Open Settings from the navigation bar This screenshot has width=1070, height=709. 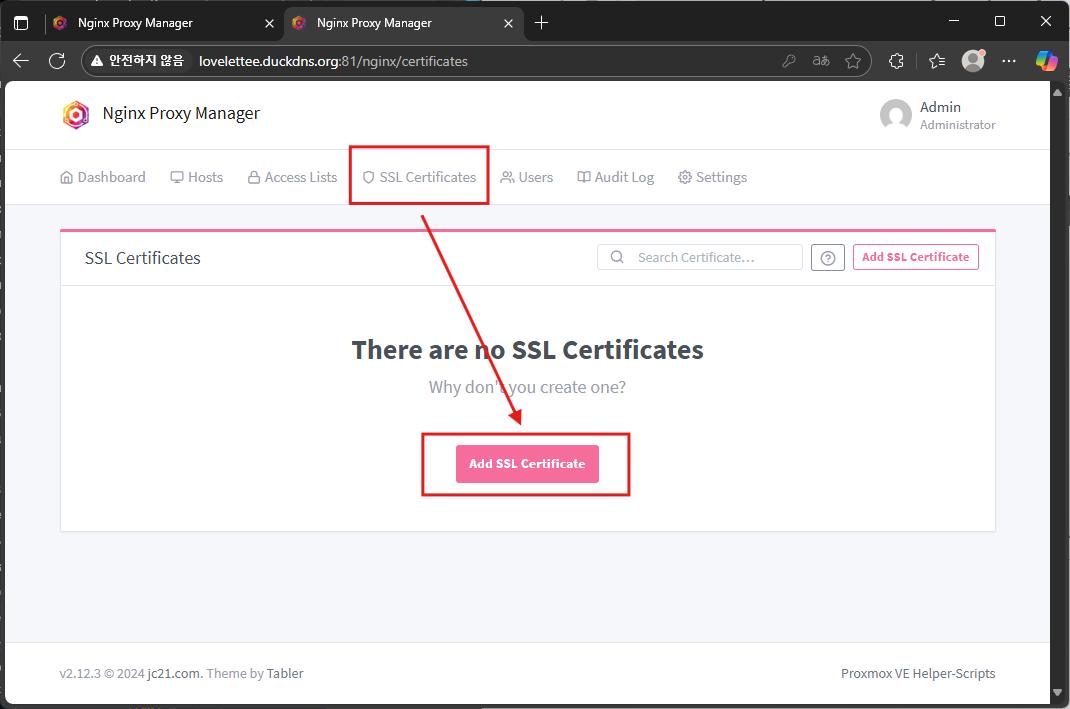(x=712, y=177)
